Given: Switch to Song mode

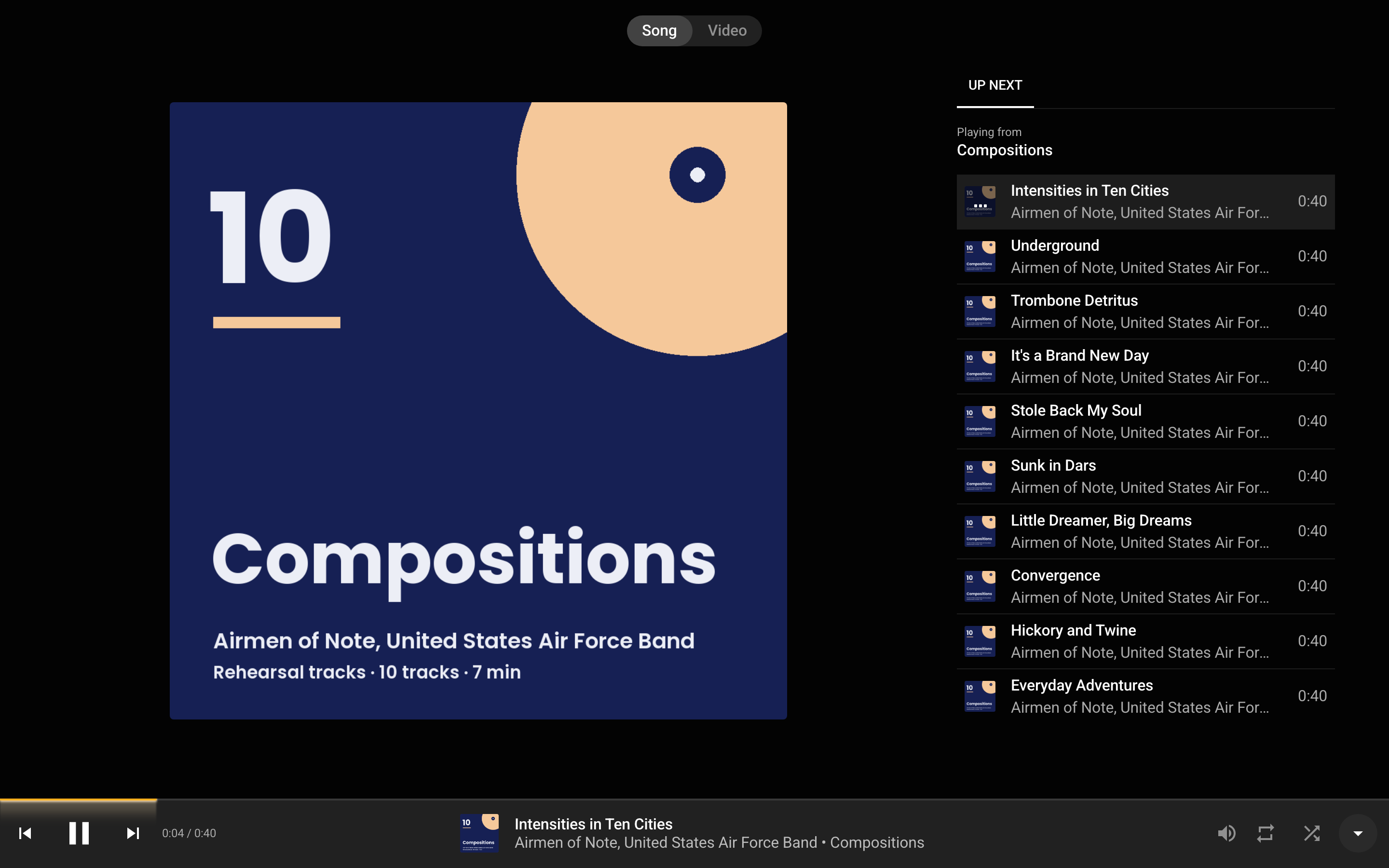Looking at the screenshot, I should click(x=659, y=30).
